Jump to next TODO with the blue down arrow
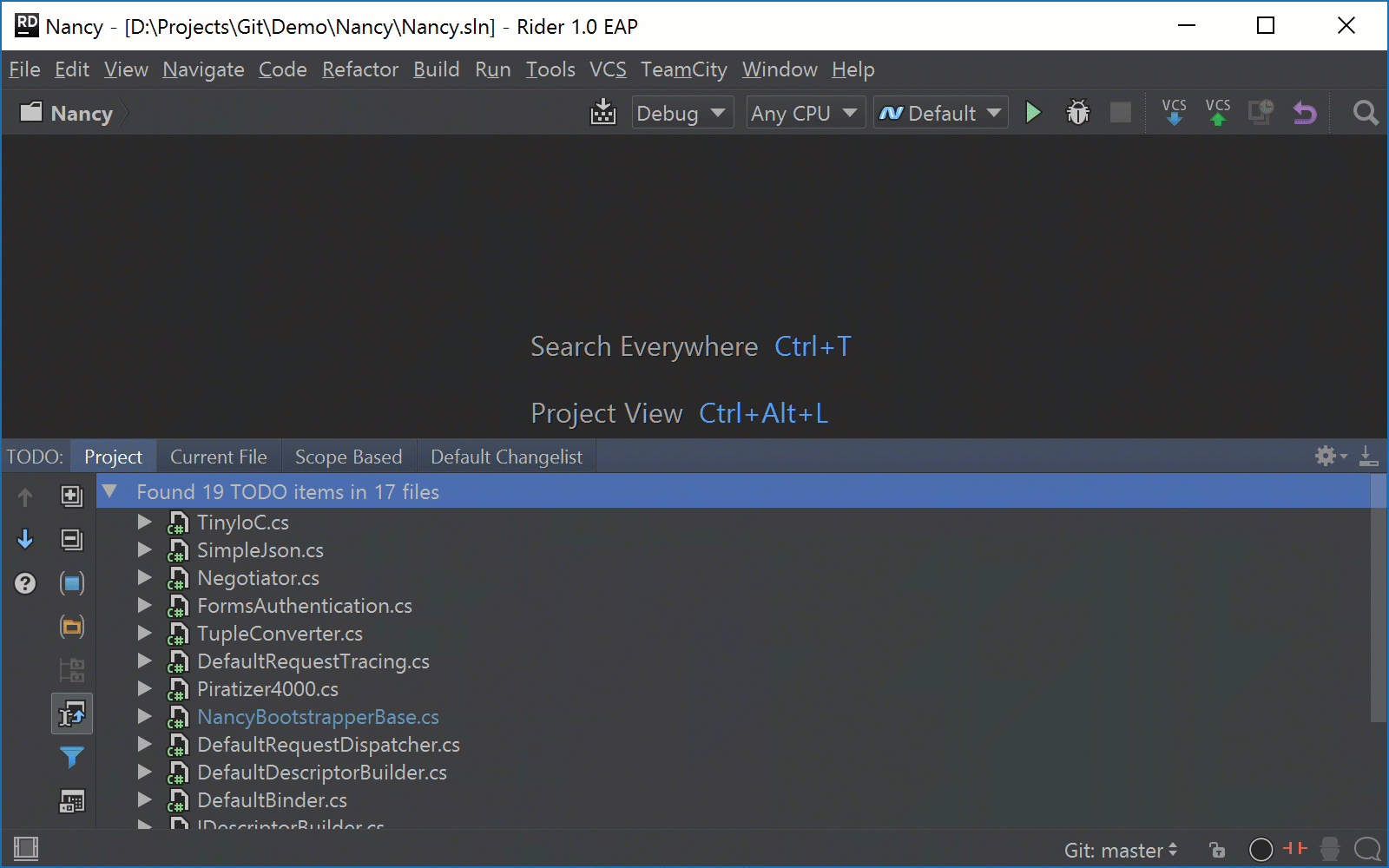Viewport: 1389px width, 868px height. pyautogui.click(x=25, y=539)
